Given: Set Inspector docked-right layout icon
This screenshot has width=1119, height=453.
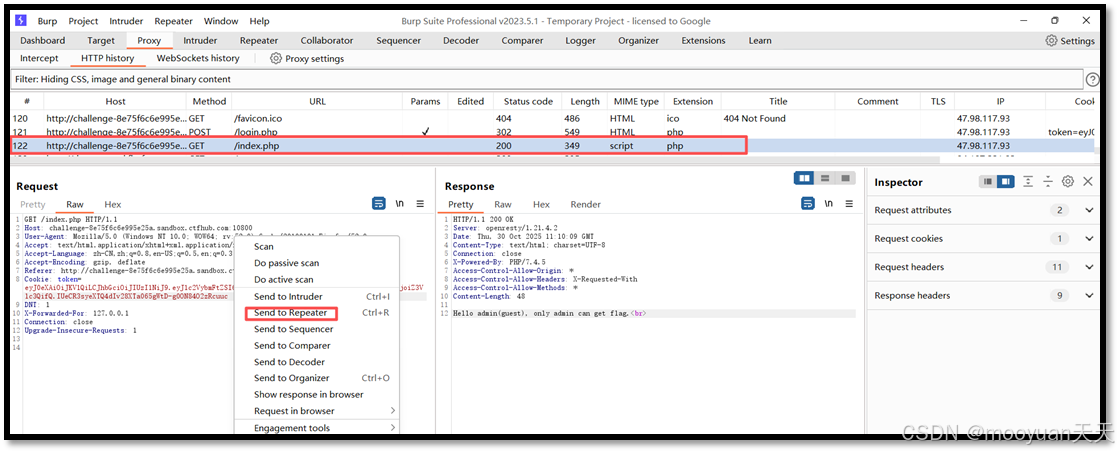Looking at the screenshot, I should [1006, 182].
